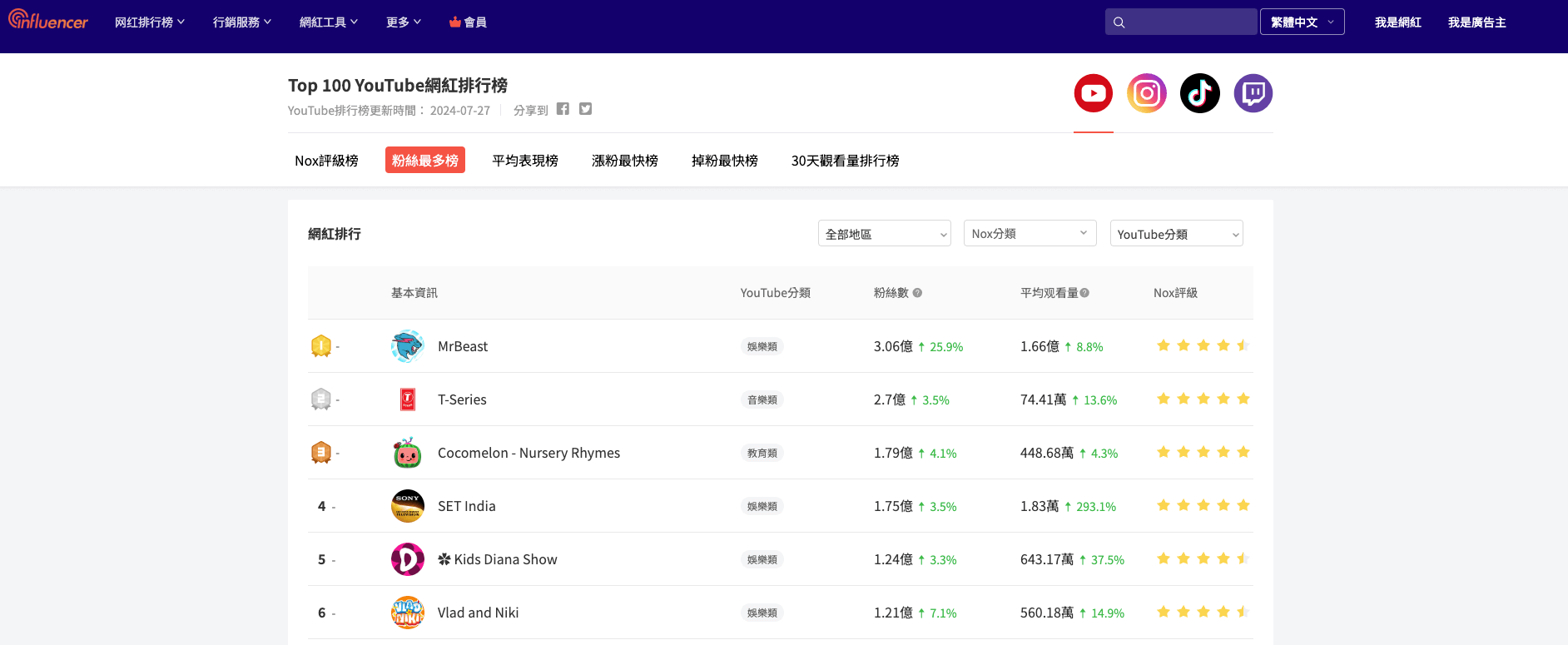Click the 我是廣告主 link
Screen dimensions: 1568x645
coord(1476,22)
